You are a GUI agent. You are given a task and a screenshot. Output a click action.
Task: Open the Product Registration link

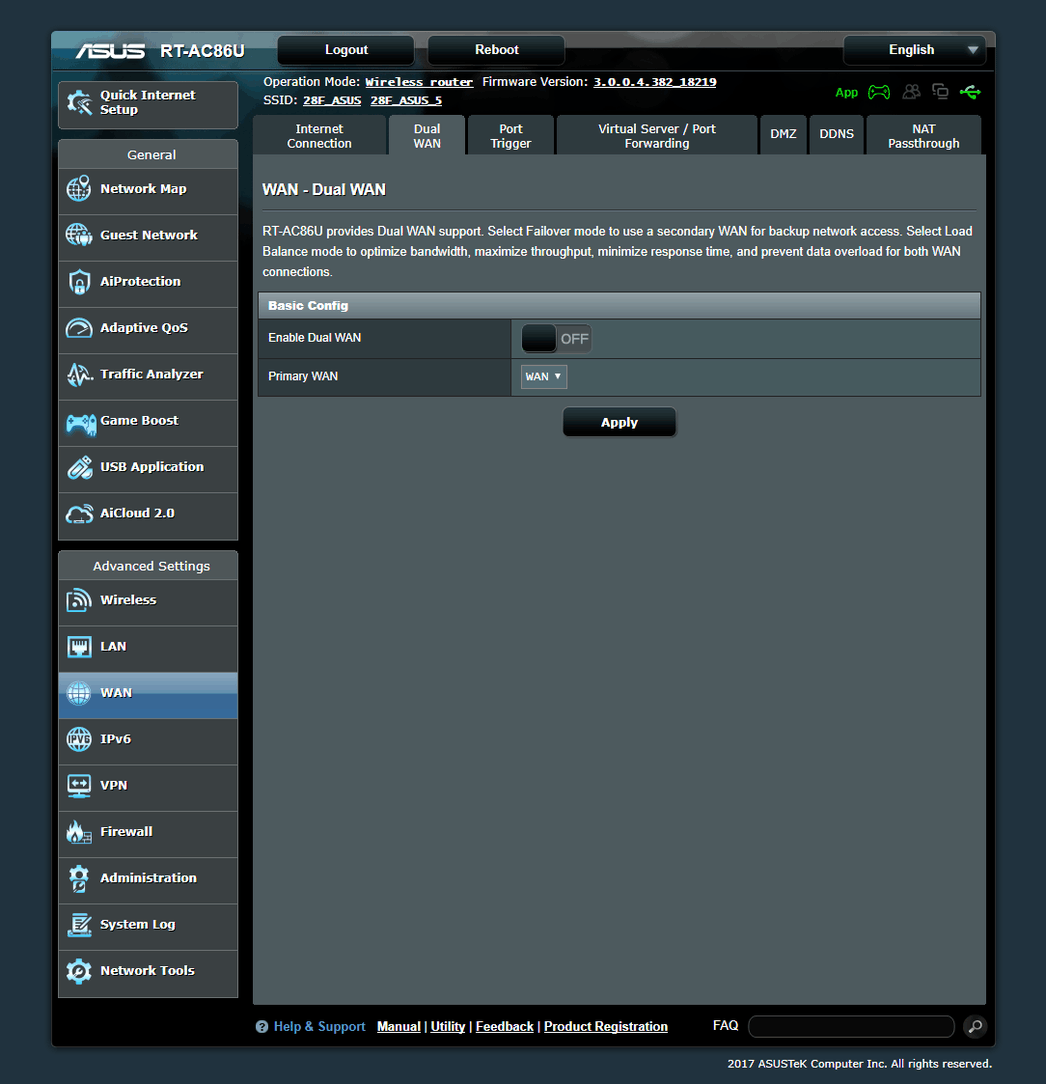pyautogui.click(x=606, y=1027)
